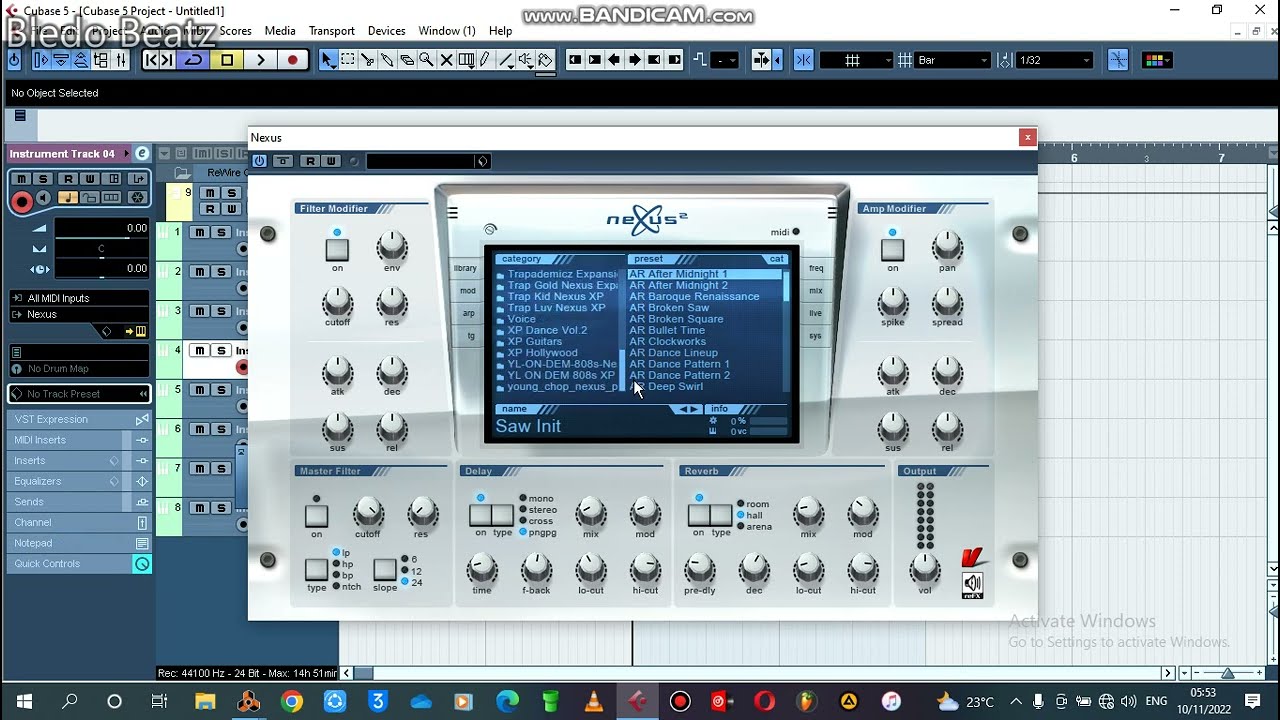This screenshot has width=1280, height=720.
Task: Open the 1/32 quantize dropdown
Action: (1054, 60)
